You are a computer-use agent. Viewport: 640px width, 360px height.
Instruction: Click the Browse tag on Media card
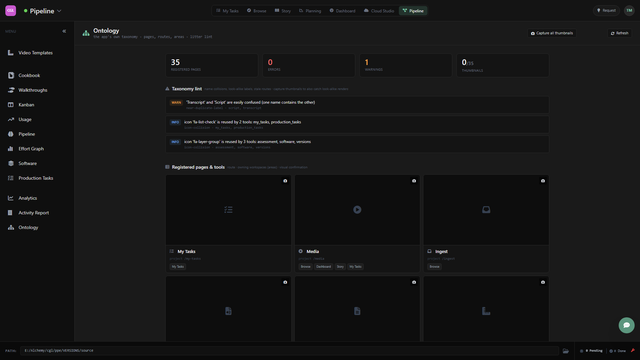(x=305, y=267)
